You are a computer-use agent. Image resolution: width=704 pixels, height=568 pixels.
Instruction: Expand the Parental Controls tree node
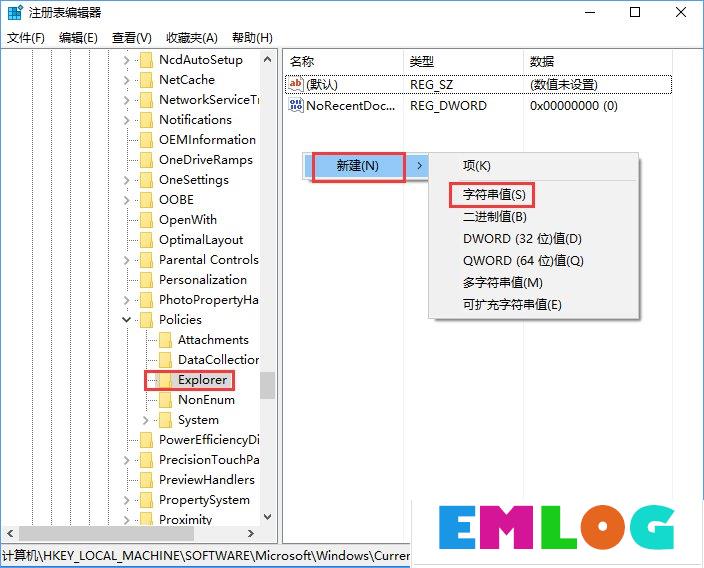click(127, 260)
